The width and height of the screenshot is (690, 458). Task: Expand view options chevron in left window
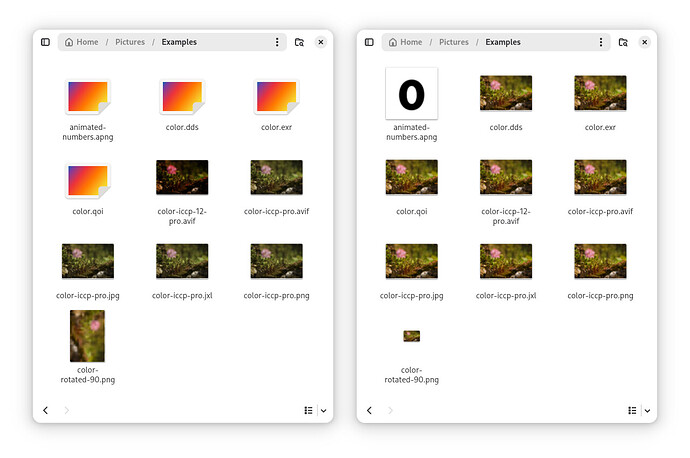pyautogui.click(x=323, y=410)
